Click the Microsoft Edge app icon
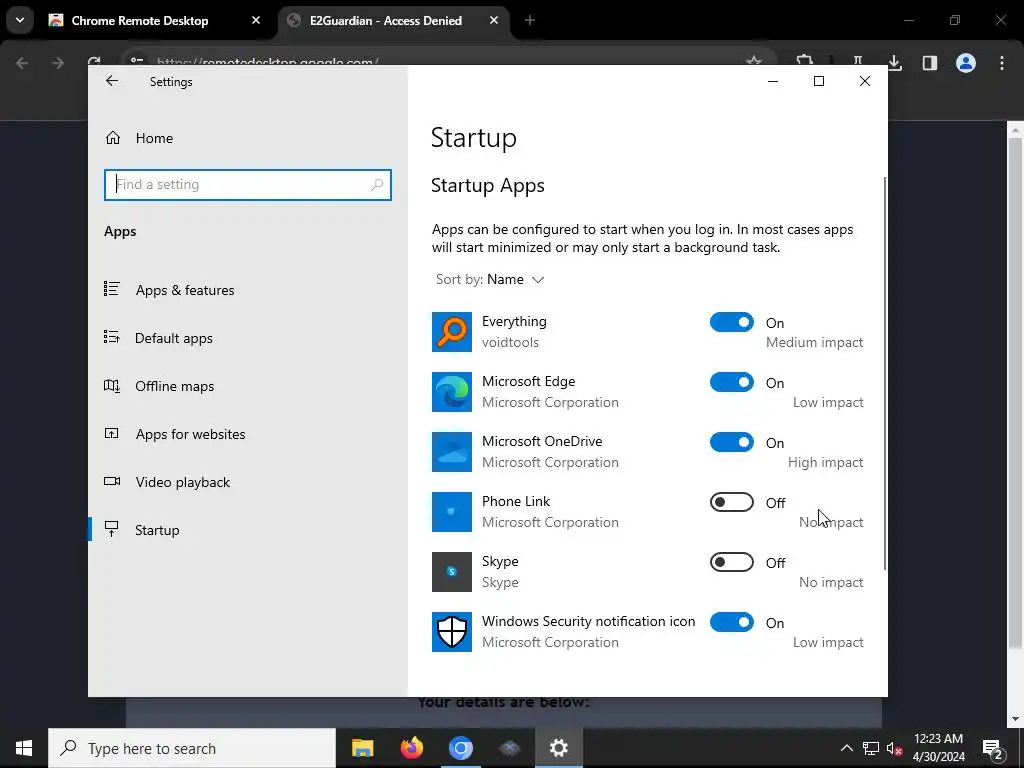The width and height of the screenshot is (1024, 768). (452, 392)
